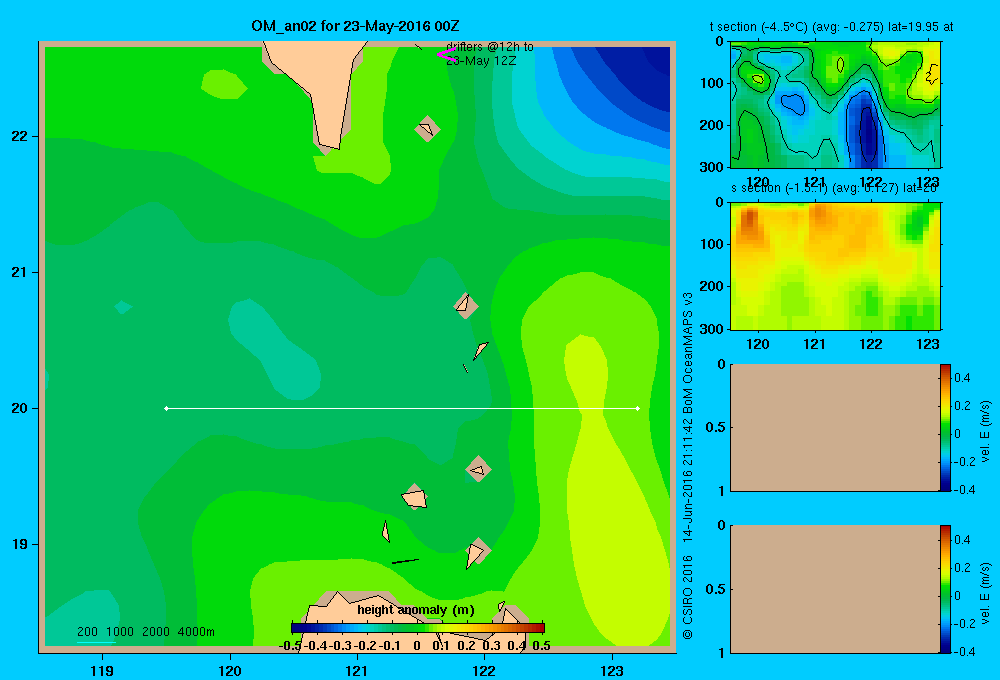The width and height of the screenshot is (1000, 680).
Task: Click longitude label 123 on map's bottom axis
Action: (612, 670)
